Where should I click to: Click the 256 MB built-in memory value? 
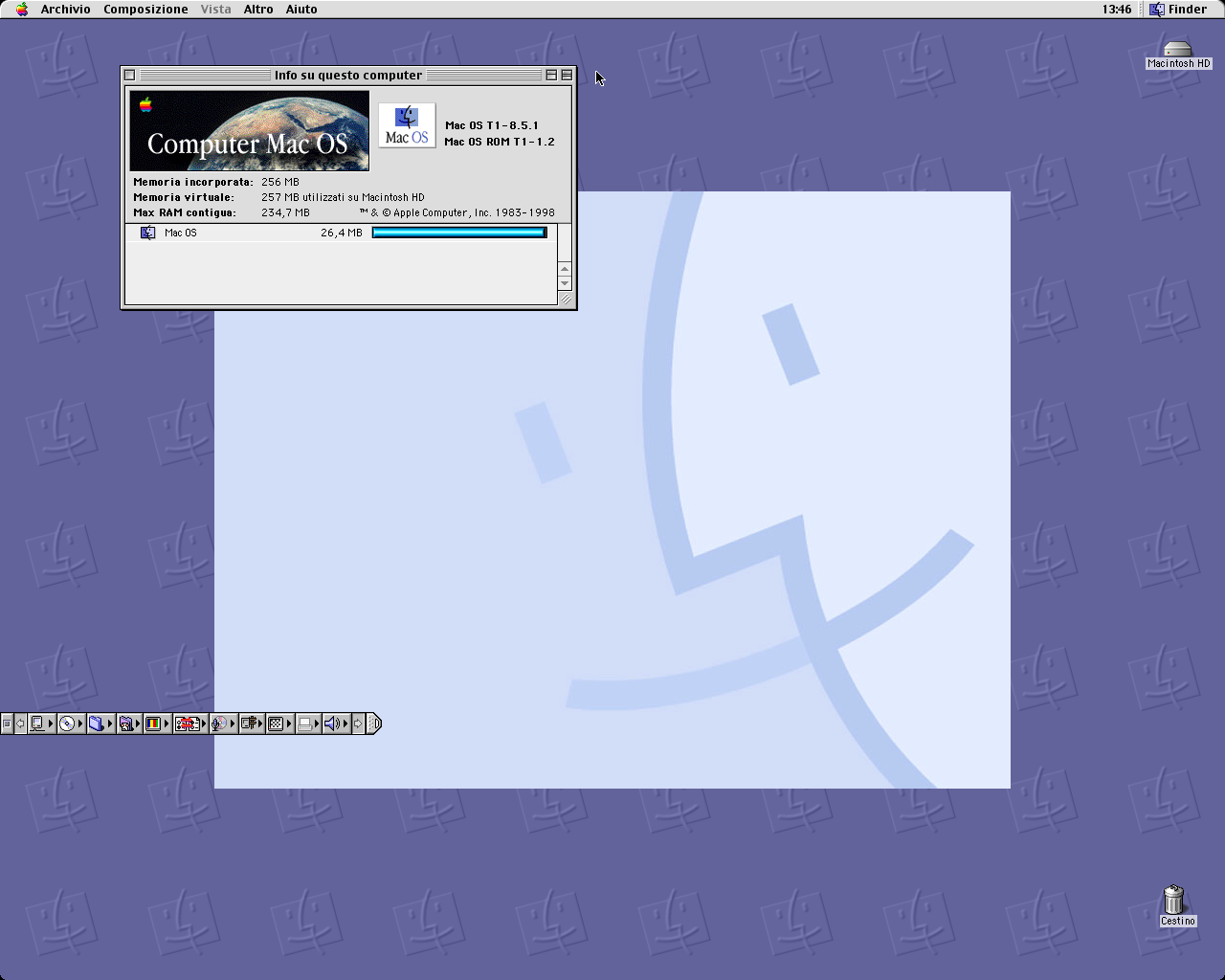point(280,182)
